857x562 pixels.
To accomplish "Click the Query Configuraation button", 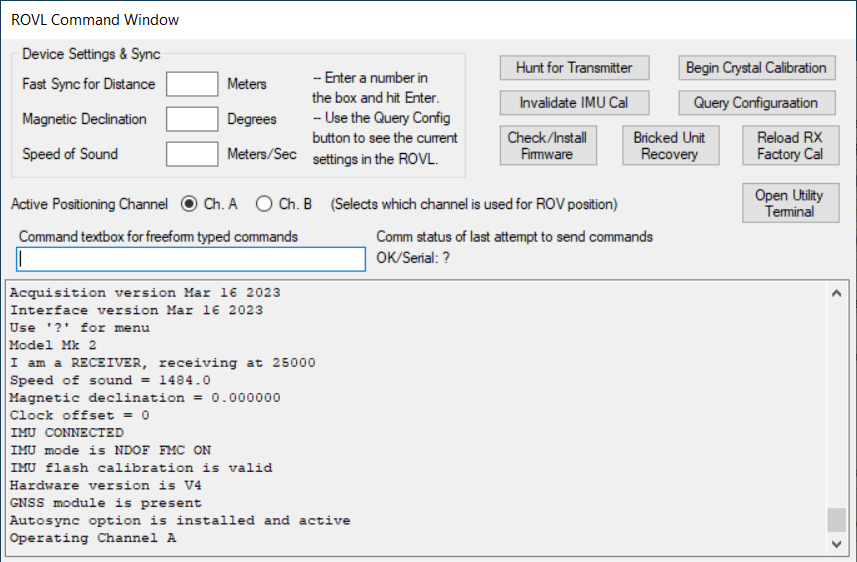I will tap(756, 103).
